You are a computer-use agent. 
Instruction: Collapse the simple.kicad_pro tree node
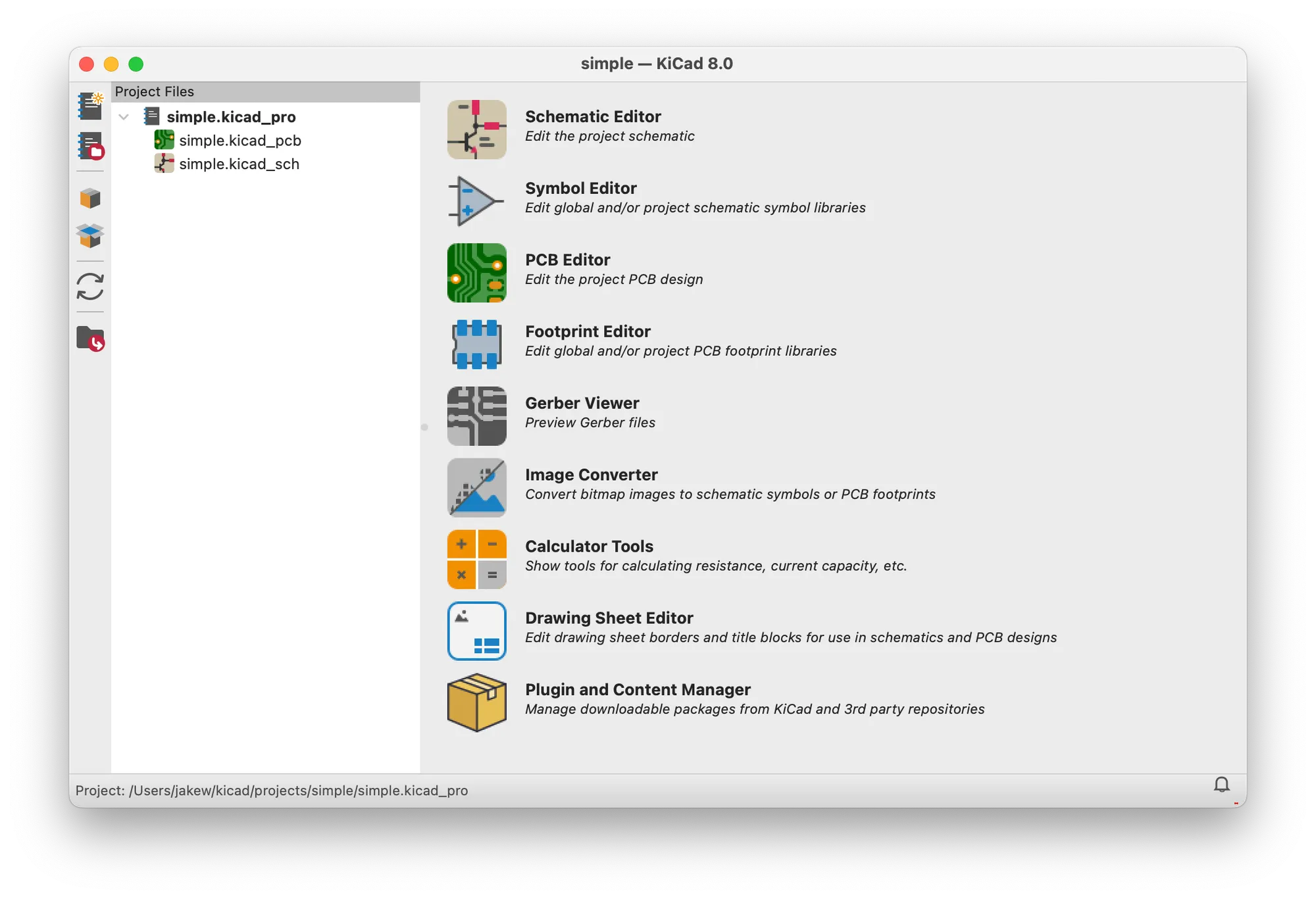point(124,117)
